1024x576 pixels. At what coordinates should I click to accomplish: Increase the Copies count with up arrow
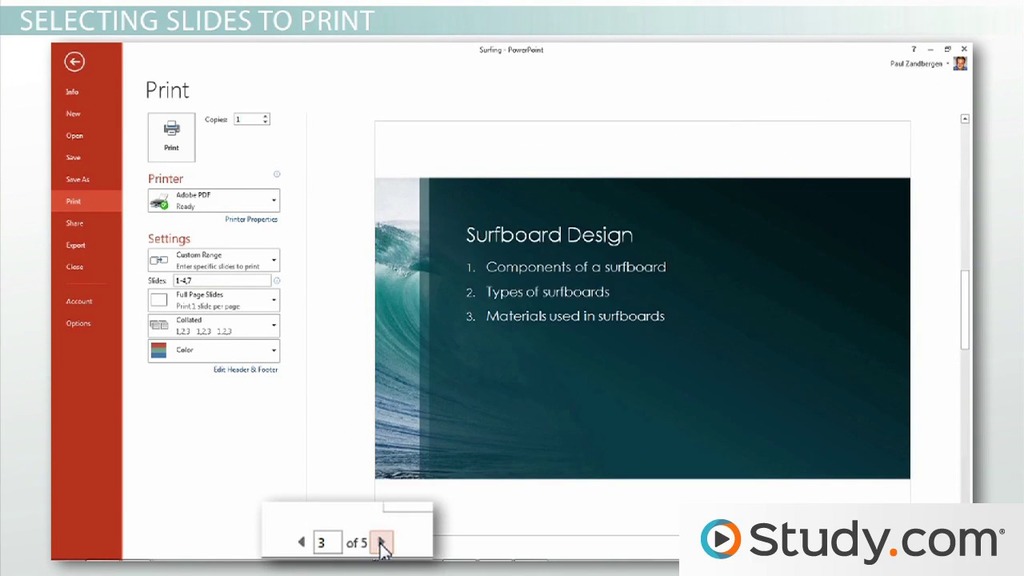(266, 116)
